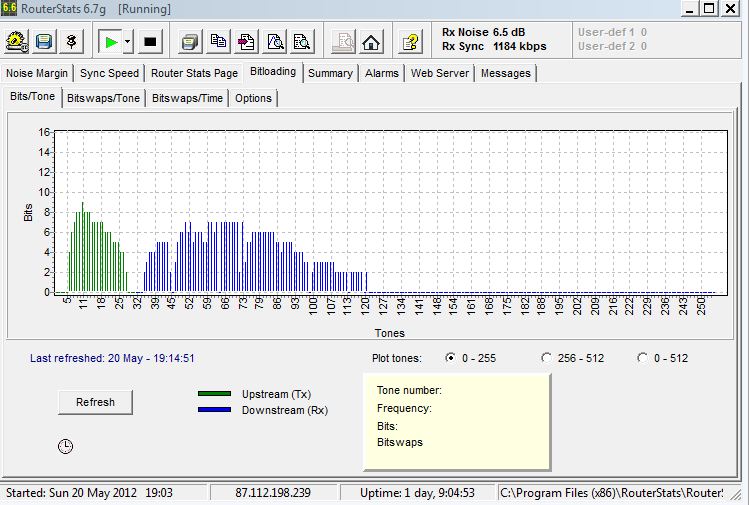Choose the 0 - 512 plot tones radio
The image size is (749, 505).
pyautogui.click(x=642, y=358)
